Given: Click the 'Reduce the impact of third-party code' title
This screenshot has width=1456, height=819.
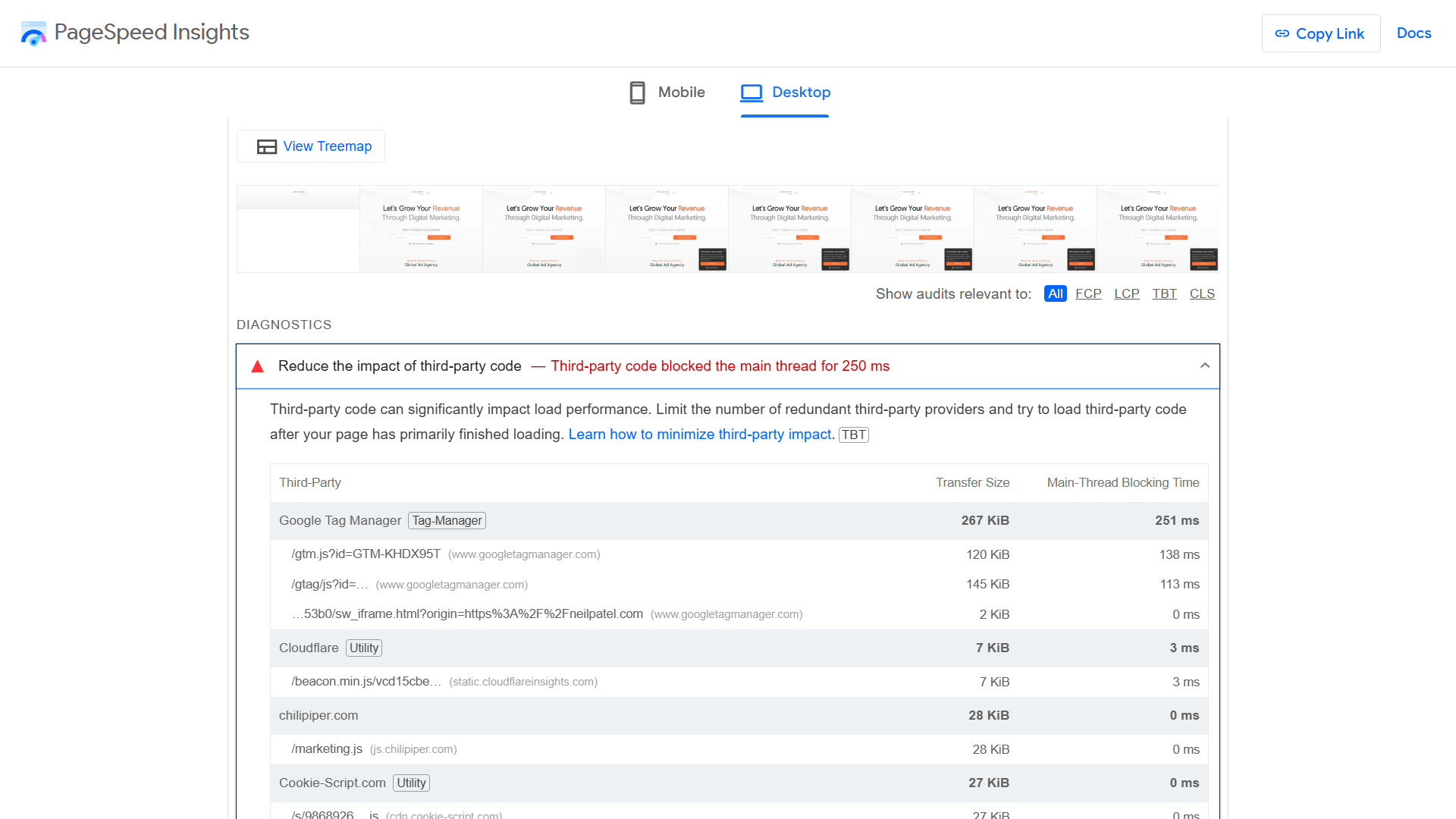Looking at the screenshot, I should (400, 366).
